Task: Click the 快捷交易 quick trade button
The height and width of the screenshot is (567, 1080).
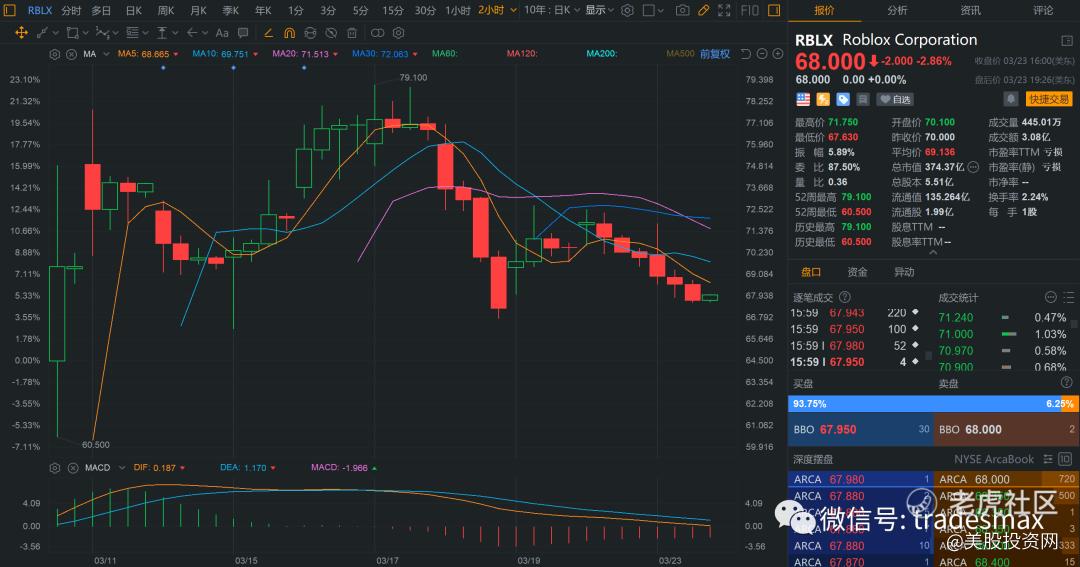Action: point(1048,99)
